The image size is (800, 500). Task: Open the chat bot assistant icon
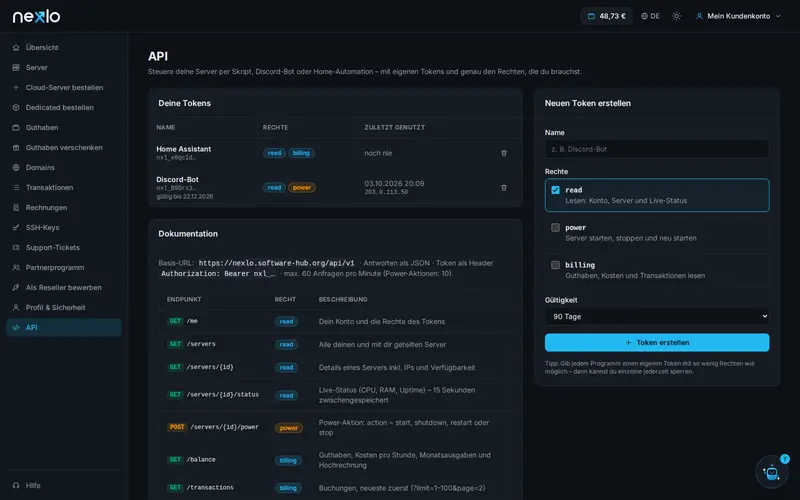click(x=771, y=472)
